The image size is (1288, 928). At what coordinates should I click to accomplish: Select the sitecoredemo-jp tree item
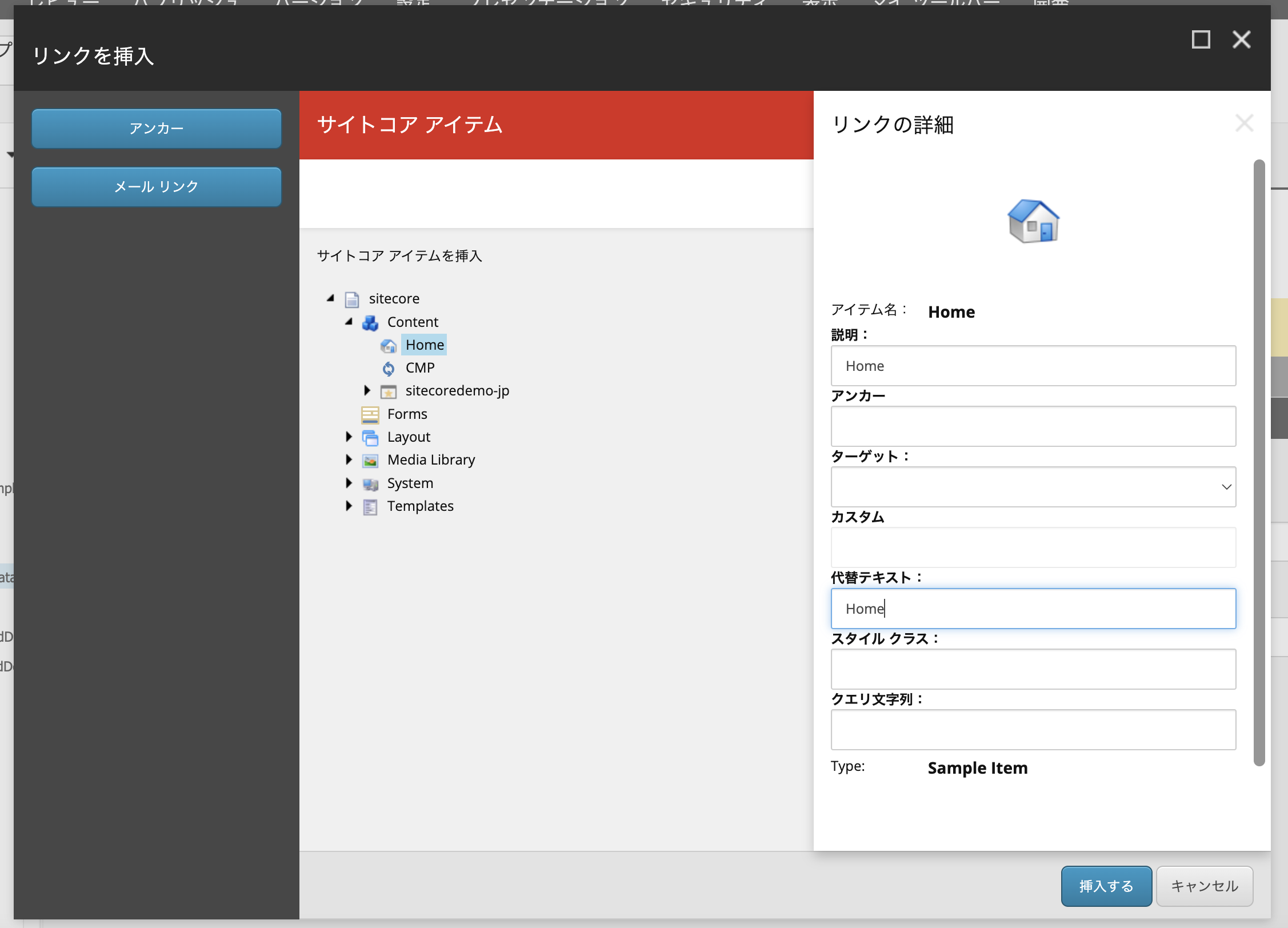457,390
